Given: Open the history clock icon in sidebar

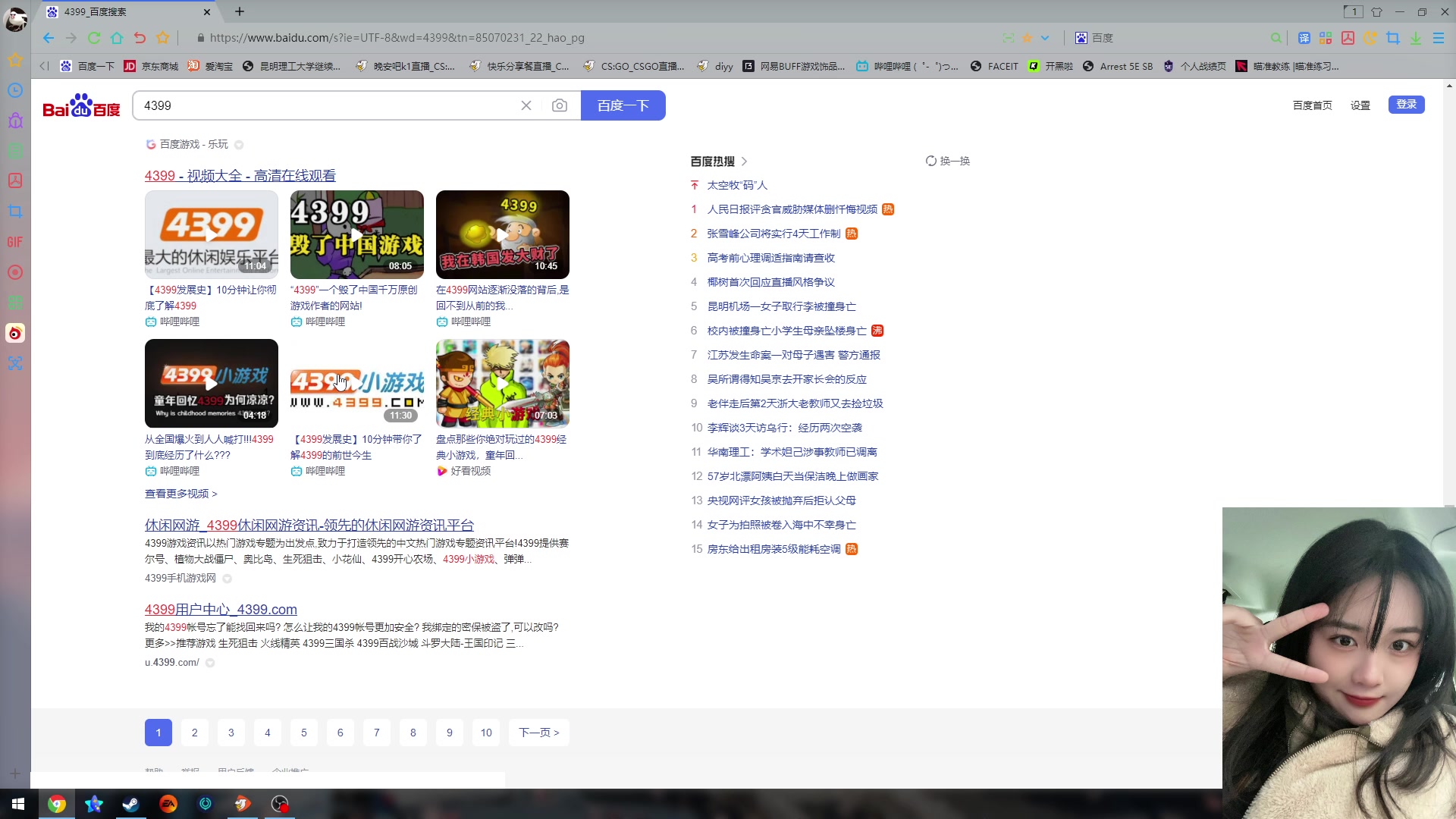Looking at the screenshot, I should pos(15,90).
